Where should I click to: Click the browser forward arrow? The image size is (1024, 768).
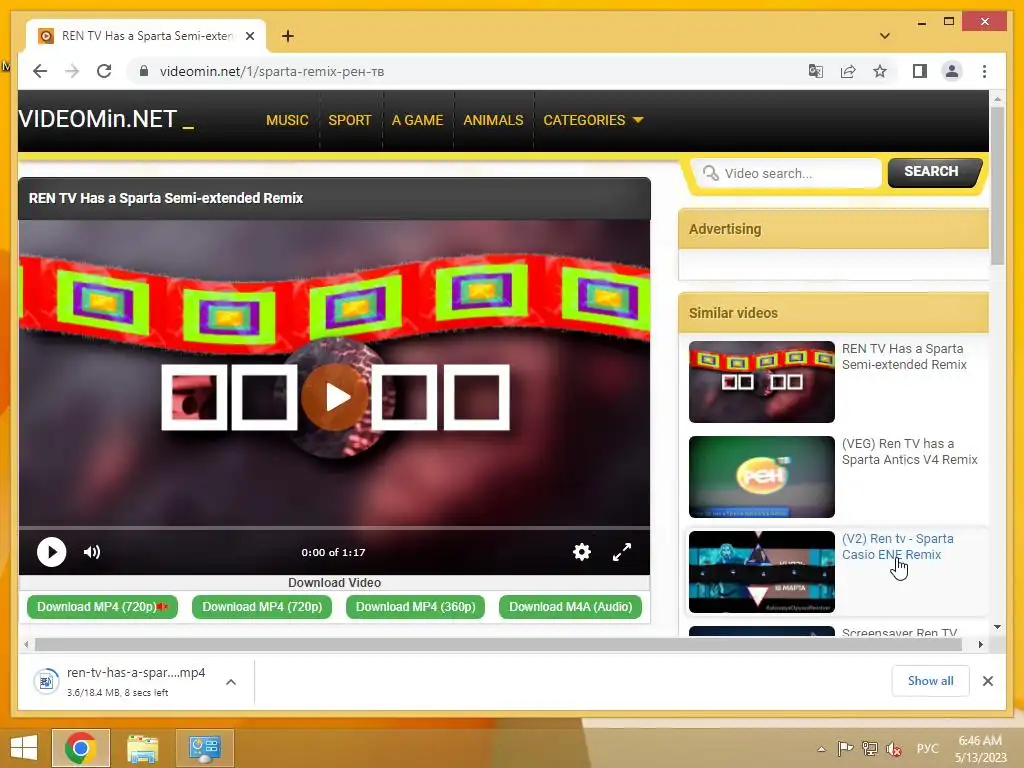coord(72,71)
